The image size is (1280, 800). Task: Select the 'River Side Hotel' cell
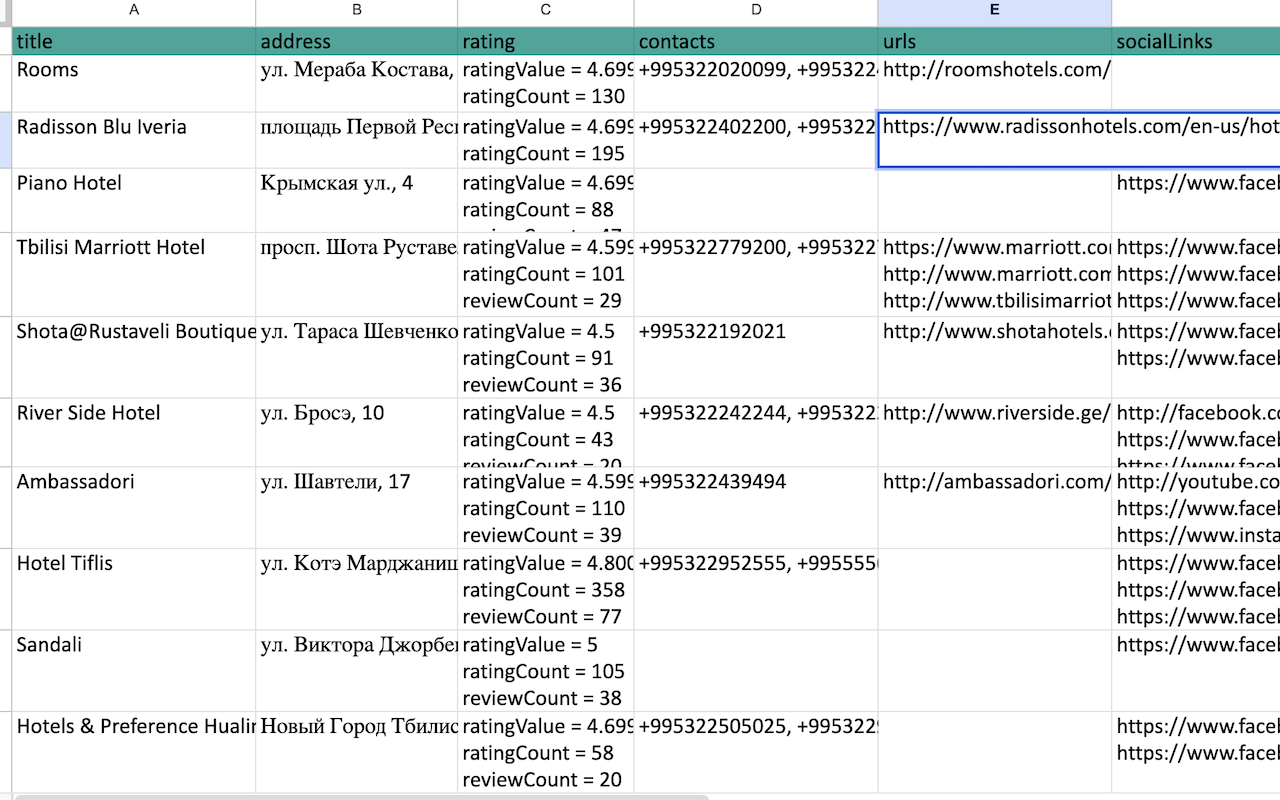[x=134, y=432]
